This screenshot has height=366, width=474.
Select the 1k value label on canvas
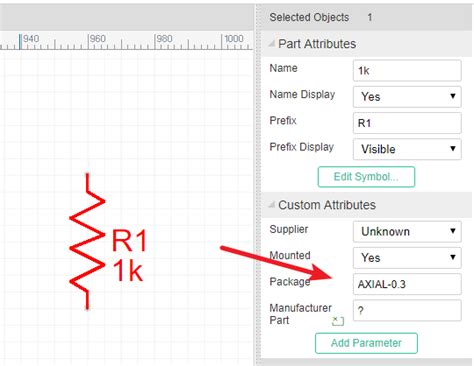(x=128, y=271)
